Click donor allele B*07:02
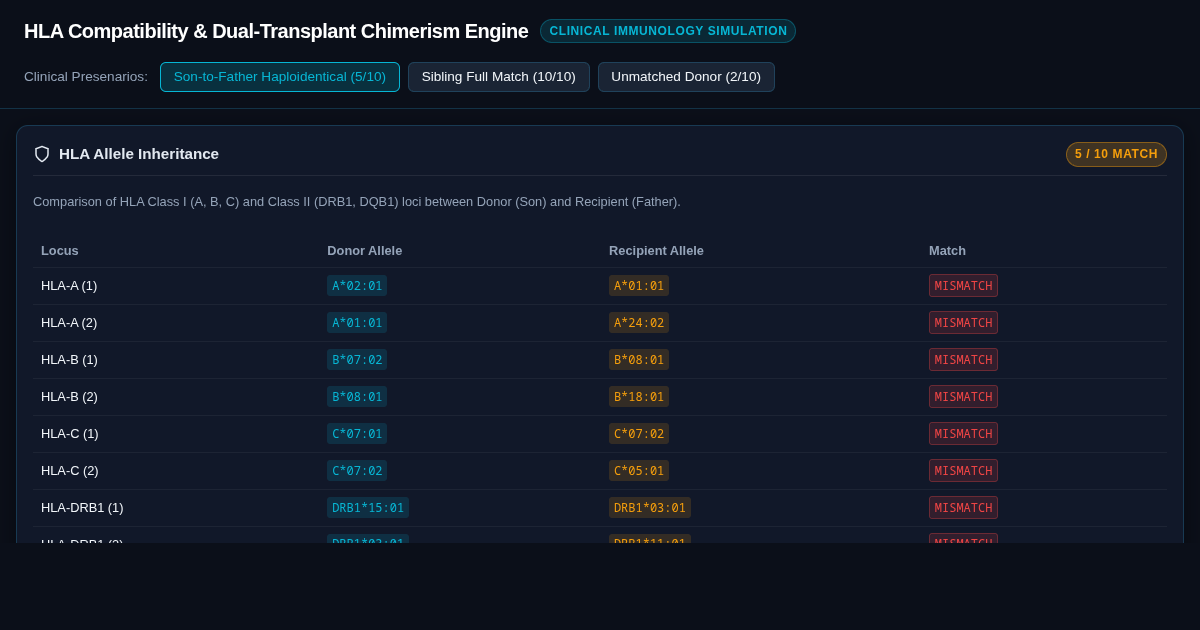 coord(357,360)
